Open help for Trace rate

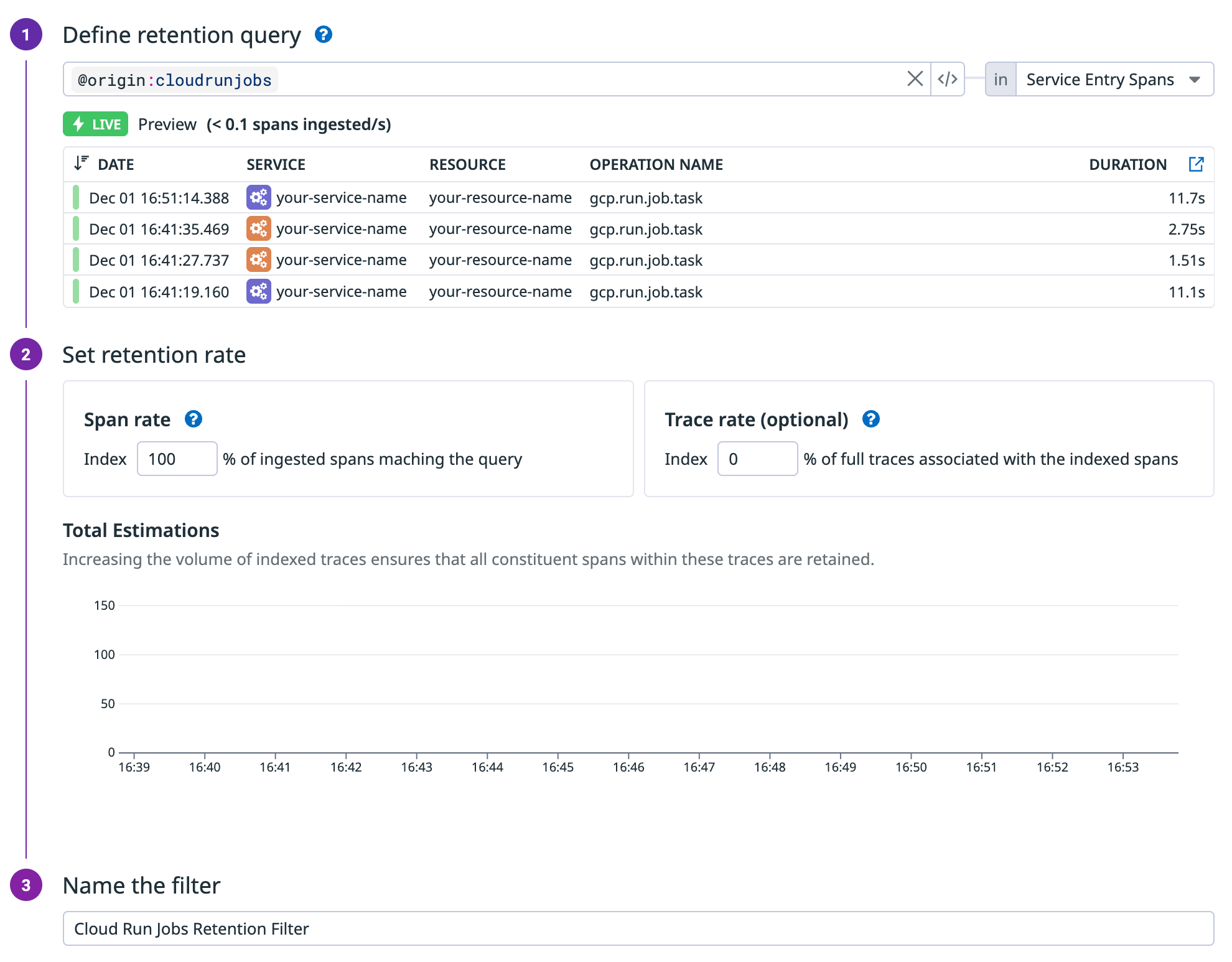(871, 419)
